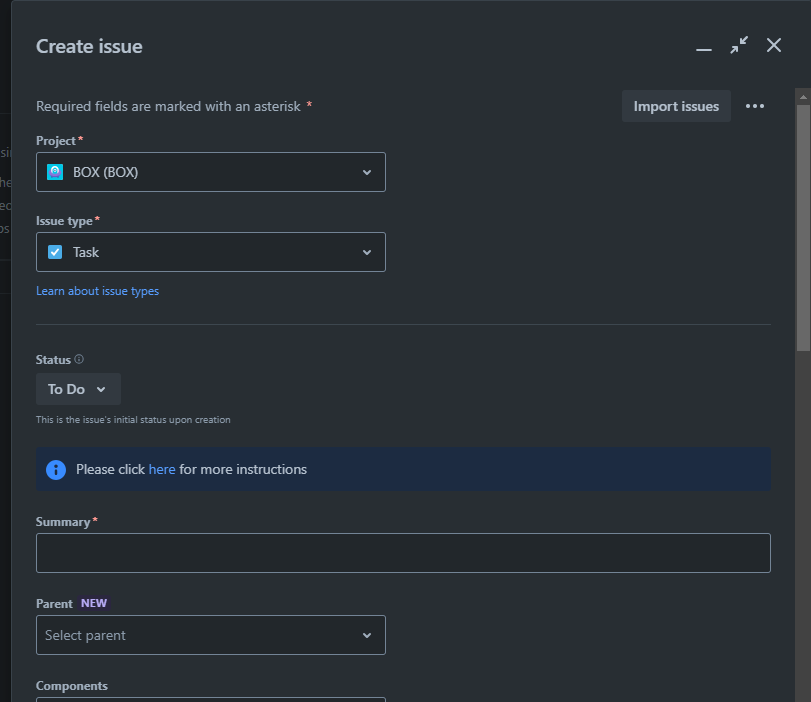
Task: Click the blue info circle in banner
Action: coord(56,470)
